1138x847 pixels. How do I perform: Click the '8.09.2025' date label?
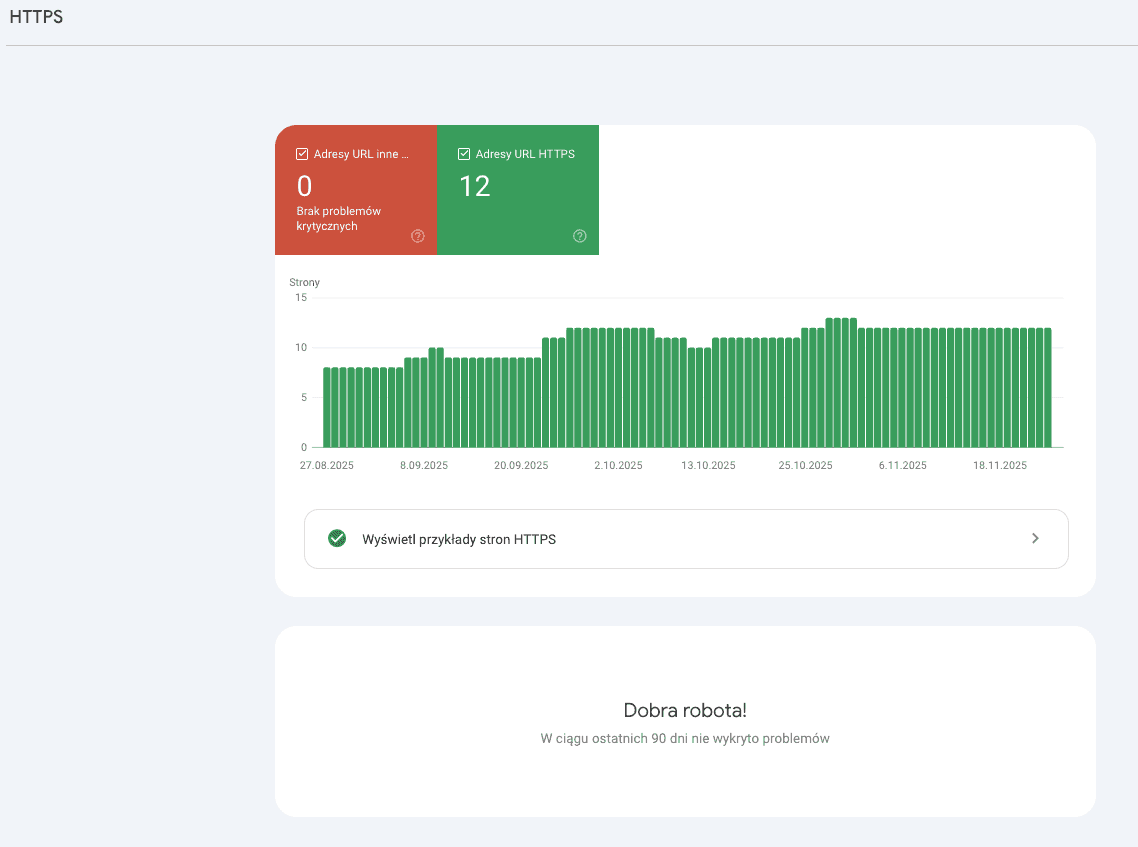(x=424, y=465)
